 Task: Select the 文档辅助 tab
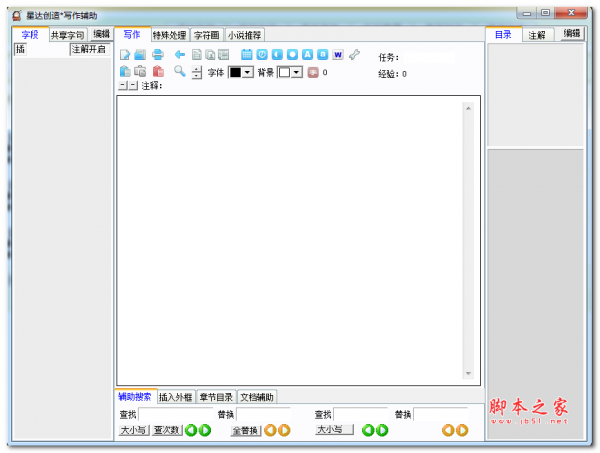click(257, 397)
